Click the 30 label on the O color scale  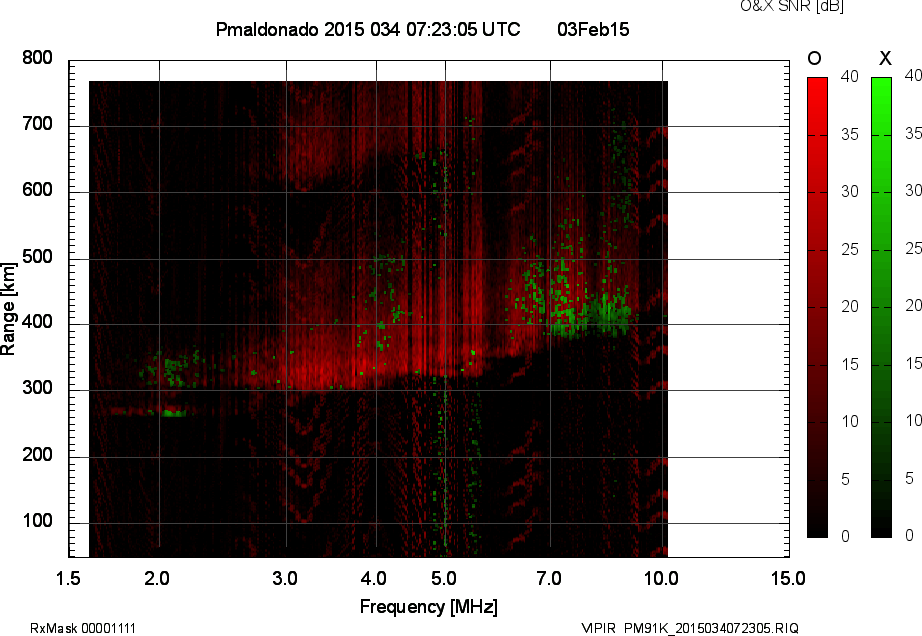click(850, 192)
